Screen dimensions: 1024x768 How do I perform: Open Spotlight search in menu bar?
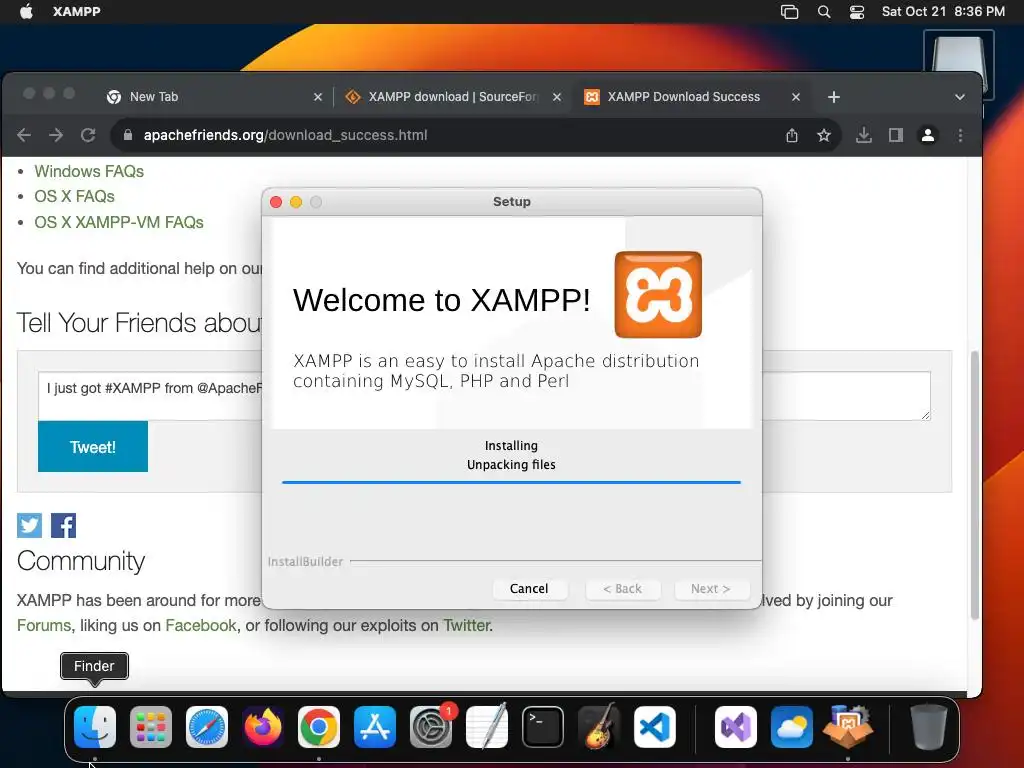pyautogui.click(x=824, y=12)
